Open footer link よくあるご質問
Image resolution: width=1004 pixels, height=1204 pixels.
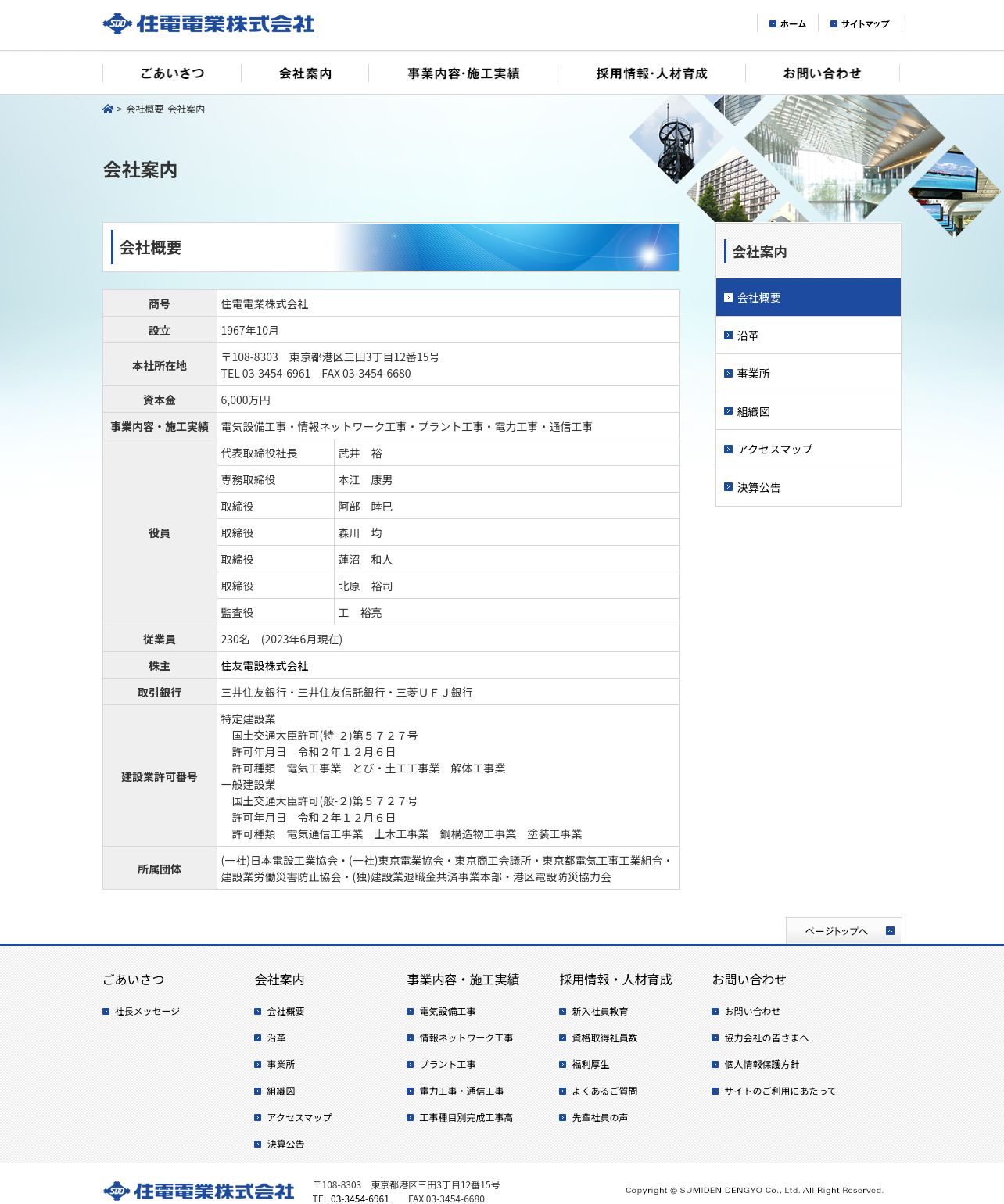tap(604, 1091)
